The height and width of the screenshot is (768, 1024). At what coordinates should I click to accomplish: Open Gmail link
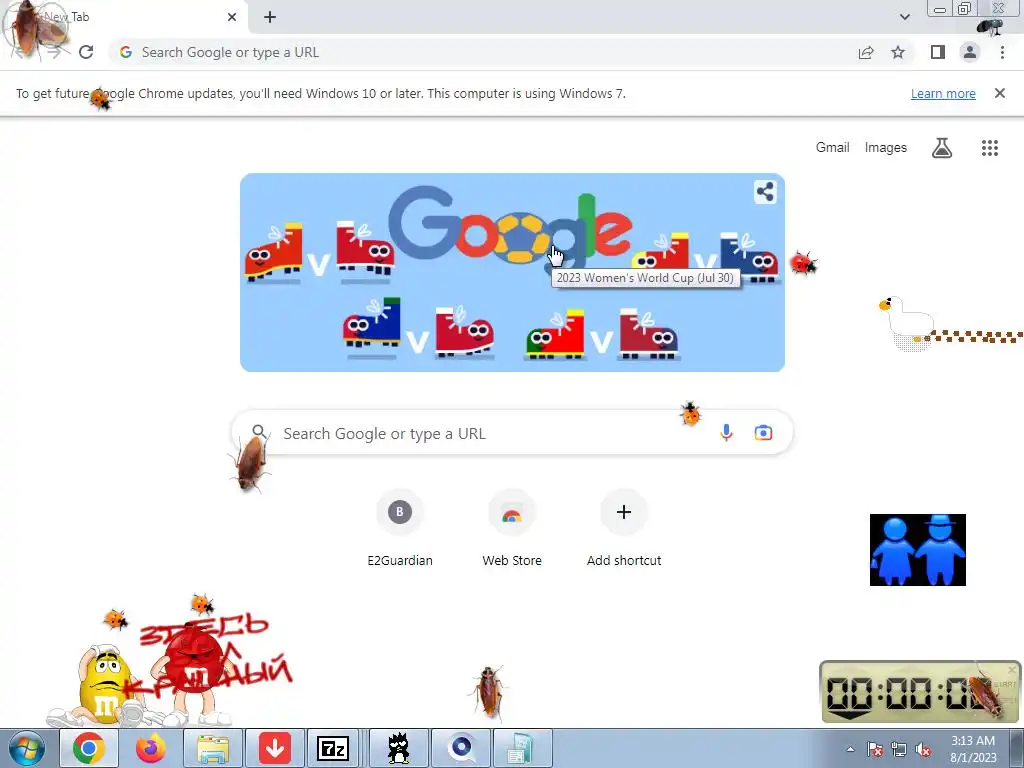click(x=832, y=148)
